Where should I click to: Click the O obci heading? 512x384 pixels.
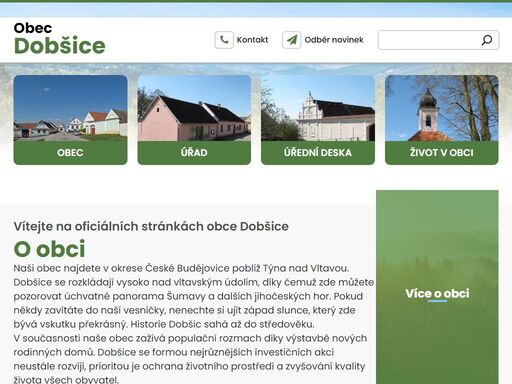click(x=50, y=249)
